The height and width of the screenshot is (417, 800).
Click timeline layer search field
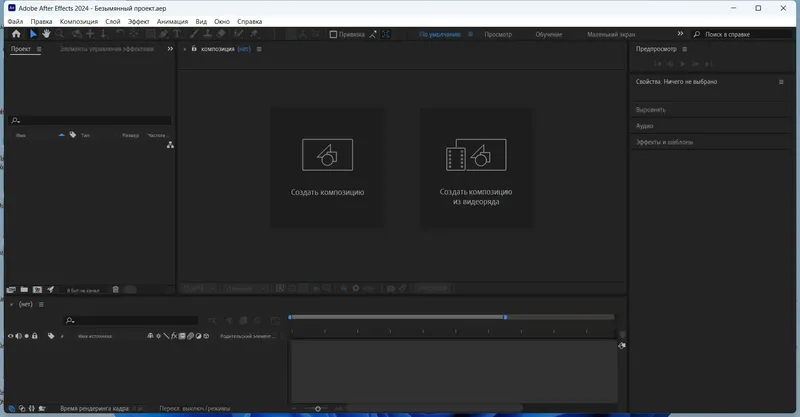click(x=131, y=320)
